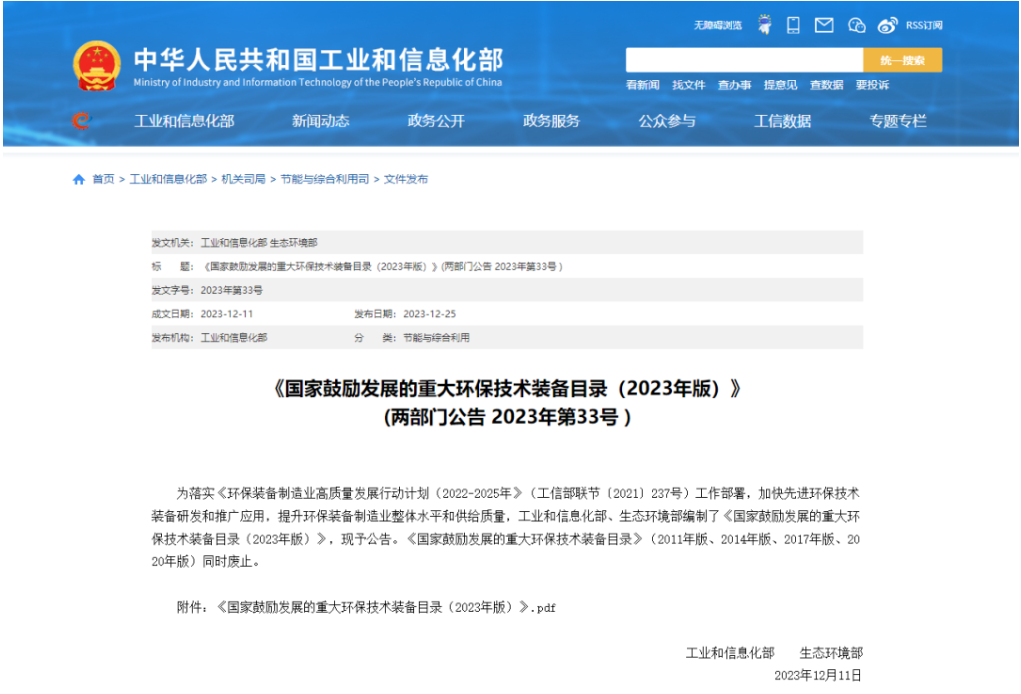The height and width of the screenshot is (694, 1021).
Task: Click 机关司局 breadcrumb link
Action: pos(244,179)
